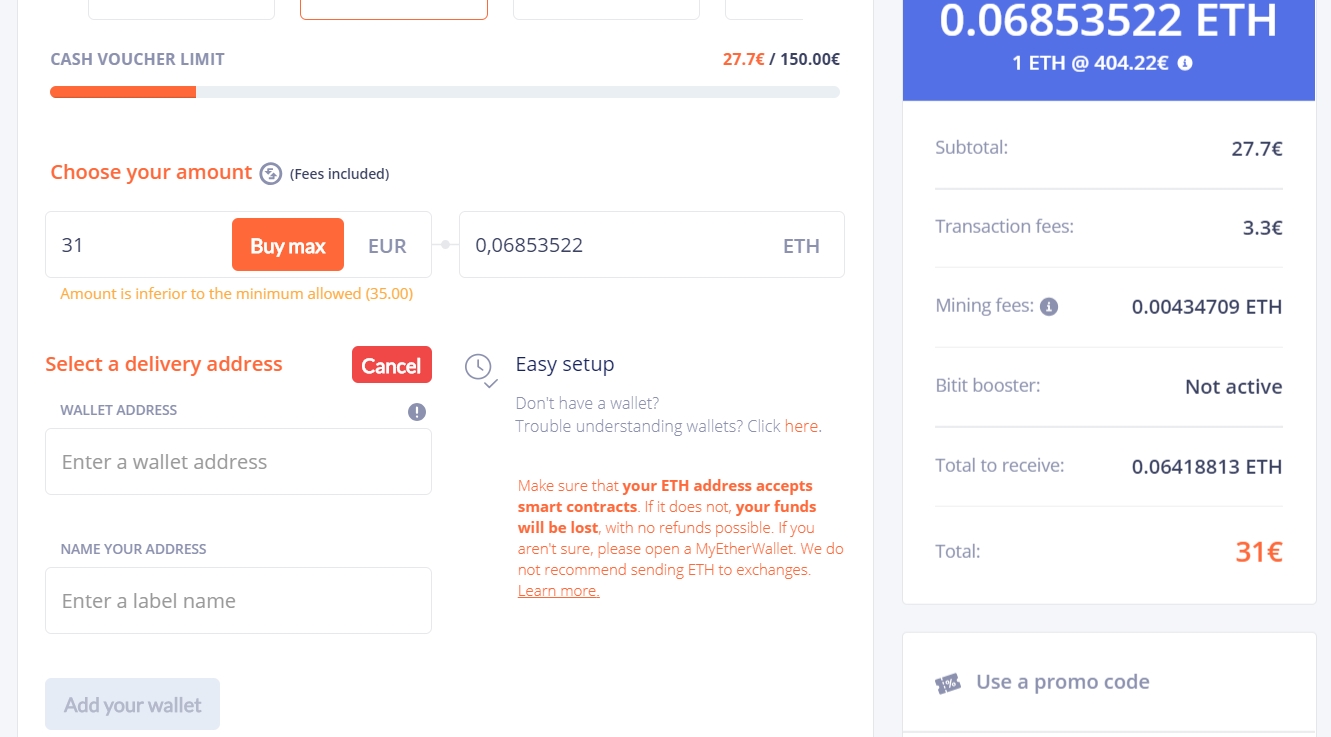Select the highlighted orange-bordered option box
The width and height of the screenshot is (1331, 737).
[x=394, y=9]
